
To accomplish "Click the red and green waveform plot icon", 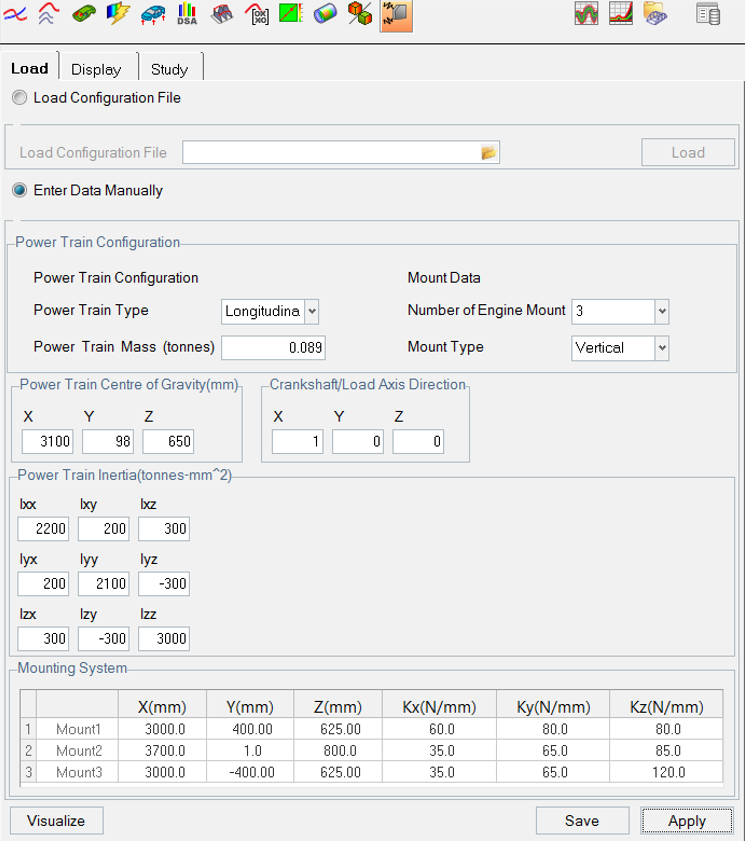I will pos(586,14).
